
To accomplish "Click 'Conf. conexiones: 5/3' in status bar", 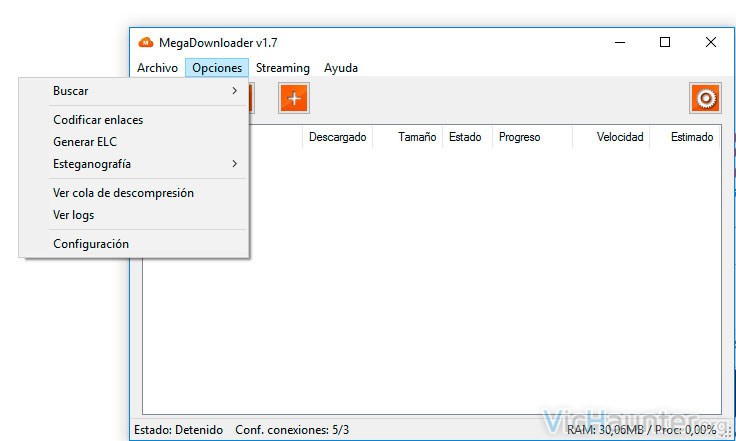I will coord(292,430).
